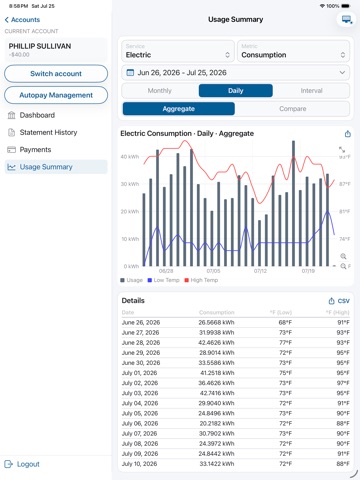Screen dimensions: 360x480
Task: Click the Usage Summary chart icon
Action: click(x=12, y=167)
